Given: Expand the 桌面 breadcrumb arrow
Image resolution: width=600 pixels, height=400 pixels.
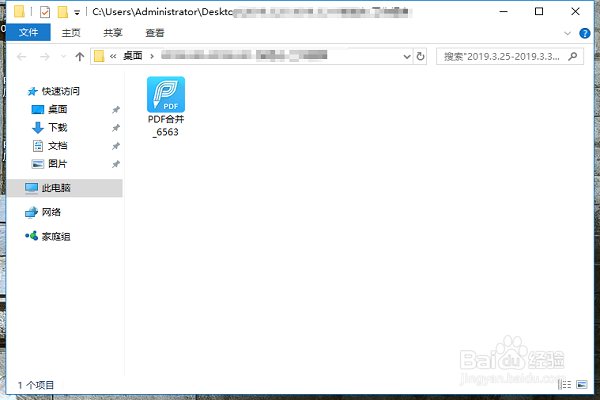Looking at the screenshot, I should point(152,56).
